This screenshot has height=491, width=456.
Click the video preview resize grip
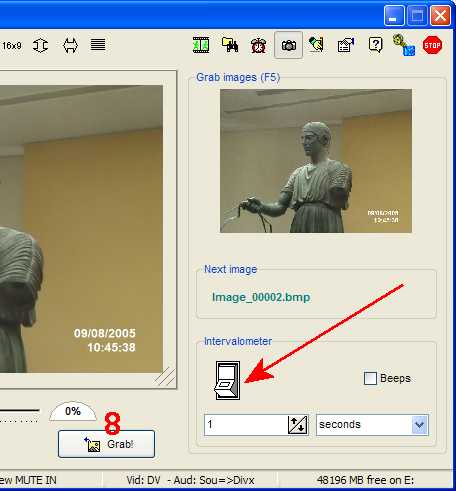tap(165, 377)
